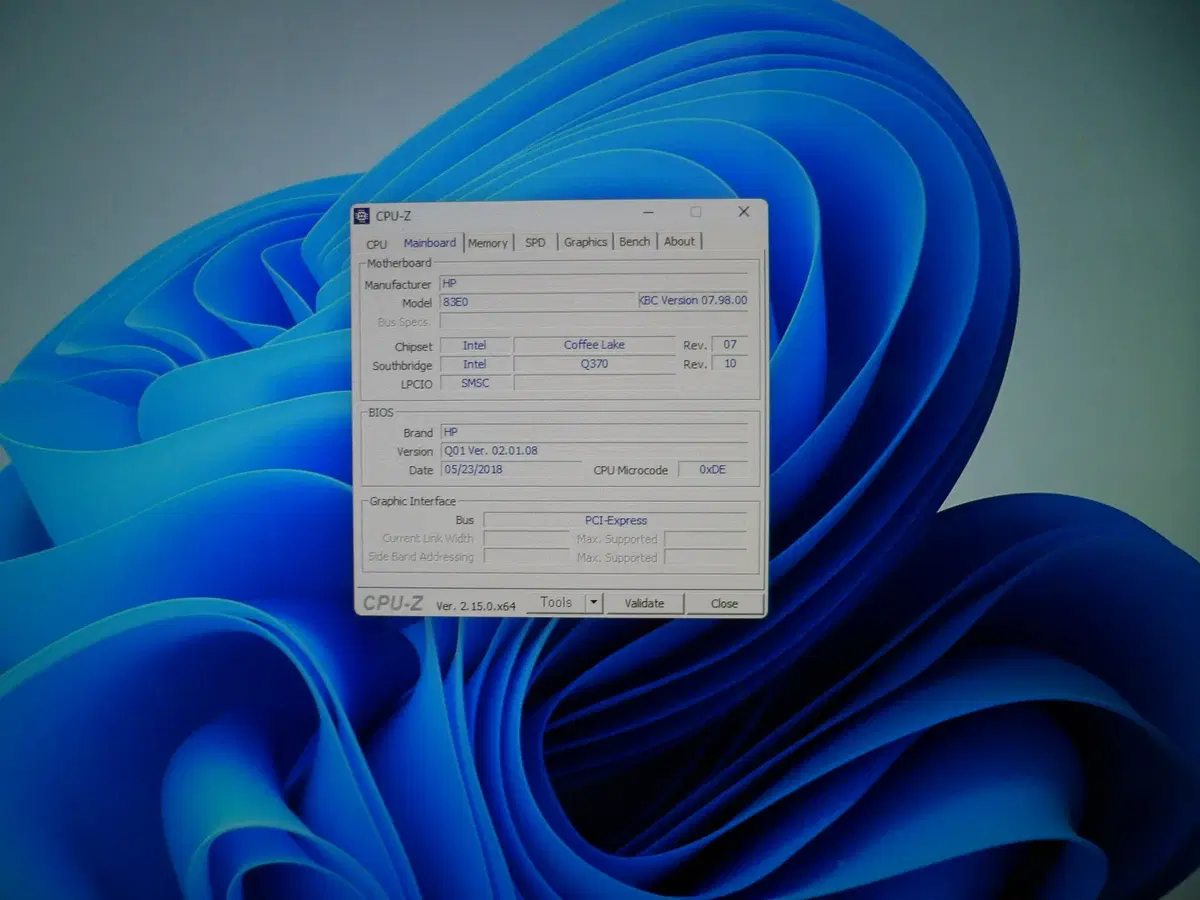Click the Chipset Rev. value 07
Screen dimensions: 1200x900
click(x=730, y=344)
